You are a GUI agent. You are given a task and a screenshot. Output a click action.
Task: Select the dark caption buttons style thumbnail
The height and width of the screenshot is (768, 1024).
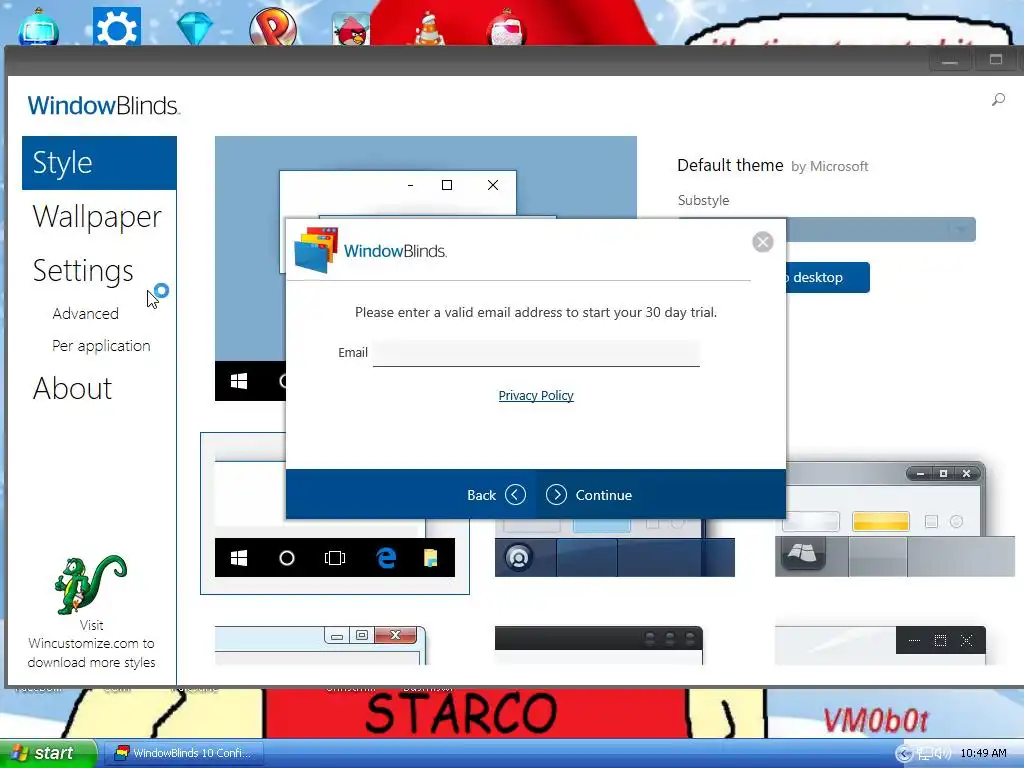[880, 645]
